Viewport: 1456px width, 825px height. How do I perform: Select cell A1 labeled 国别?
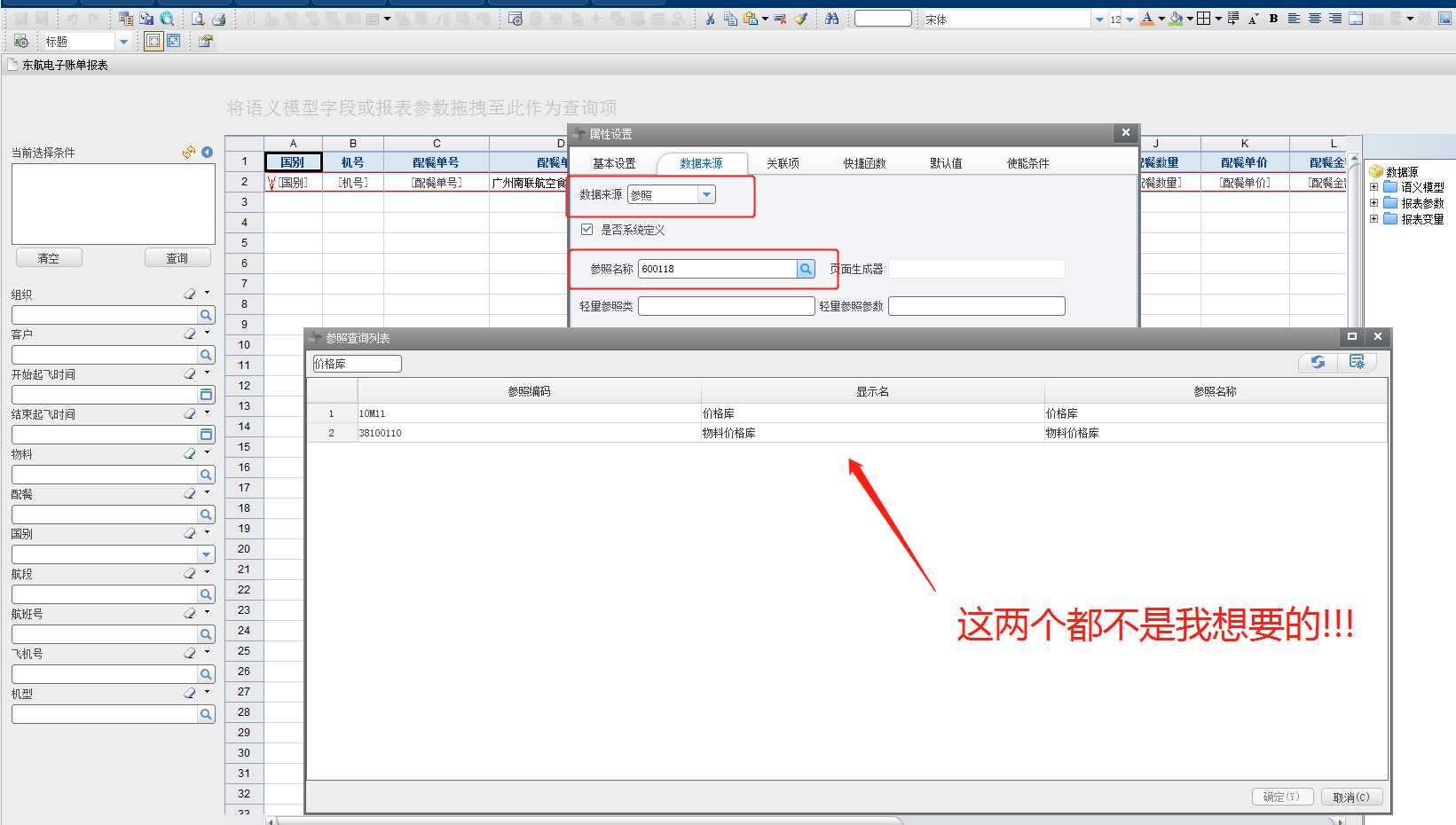pyautogui.click(x=293, y=162)
